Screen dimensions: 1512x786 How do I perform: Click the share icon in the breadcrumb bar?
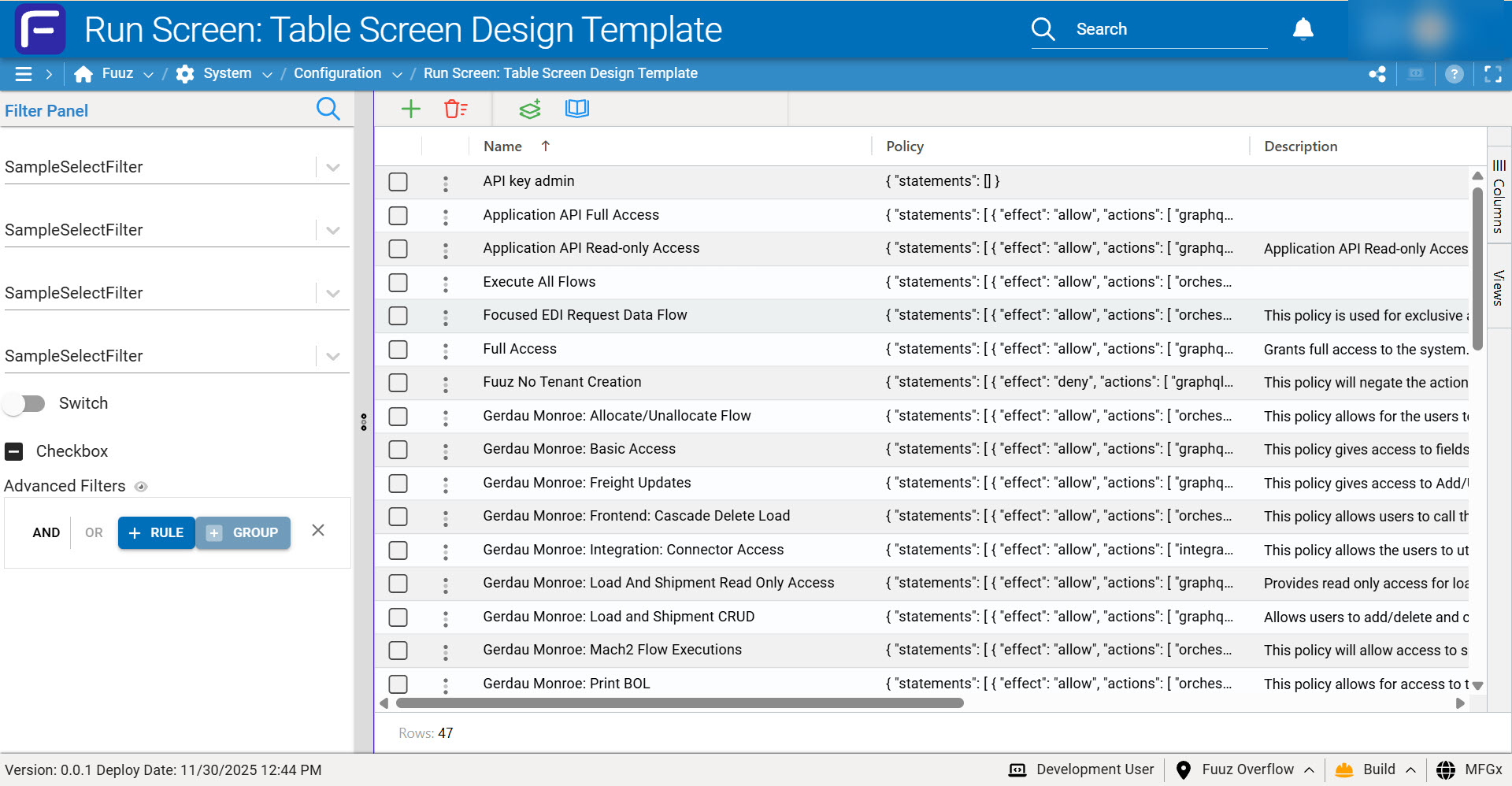[x=1377, y=74]
